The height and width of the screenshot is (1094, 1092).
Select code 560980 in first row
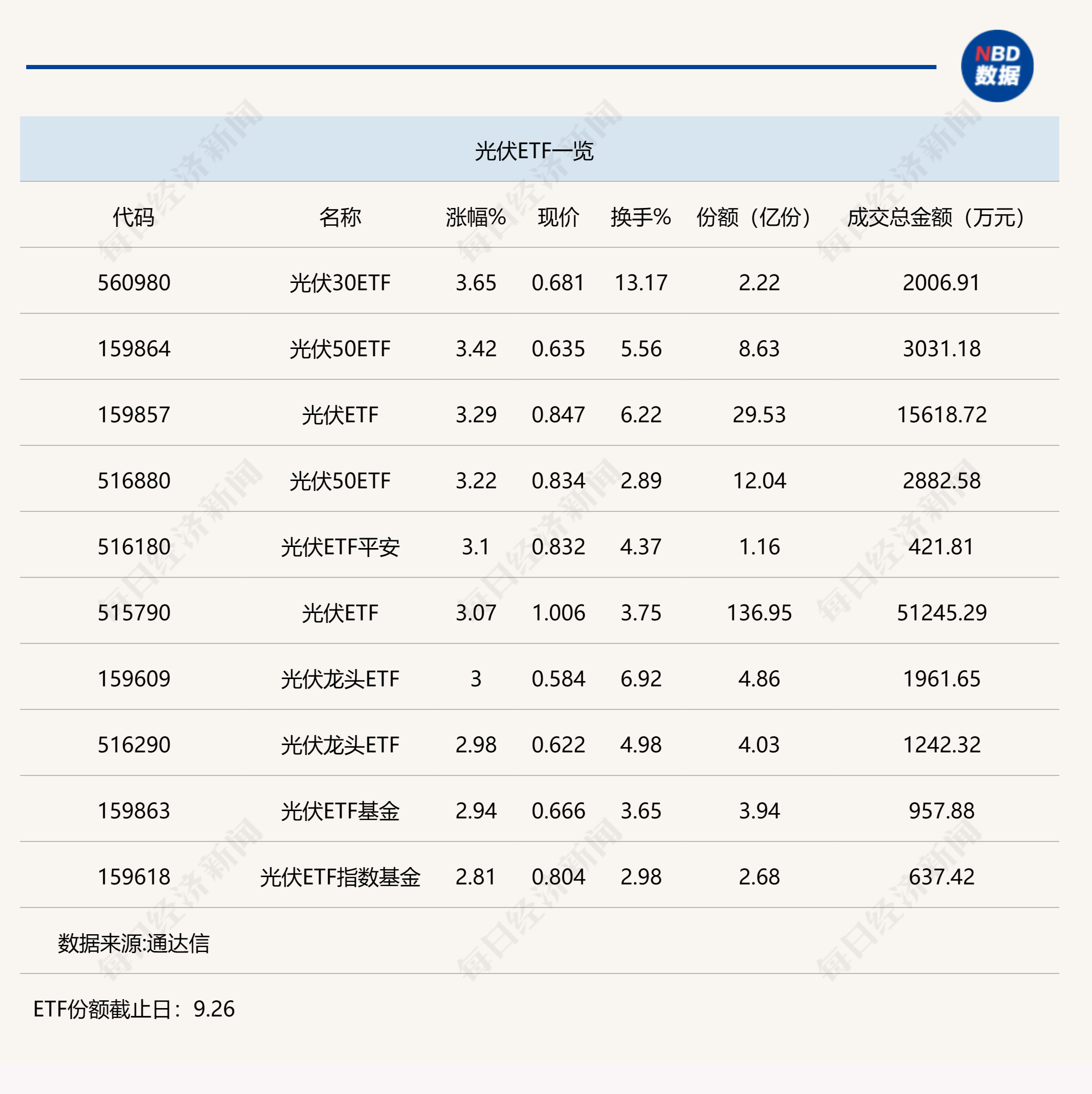[x=134, y=282]
